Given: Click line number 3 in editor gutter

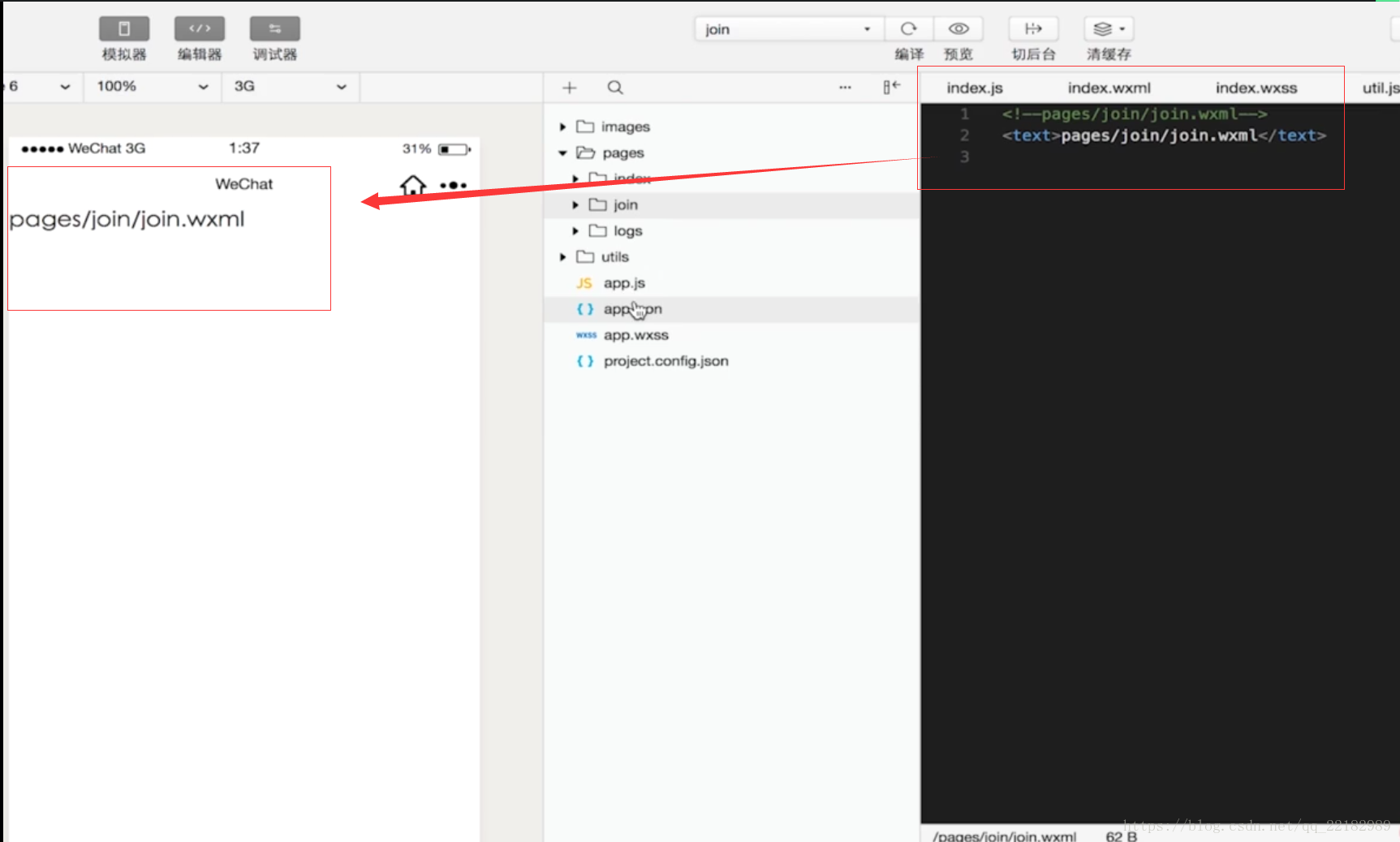Looking at the screenshot, I should point(964,157).
